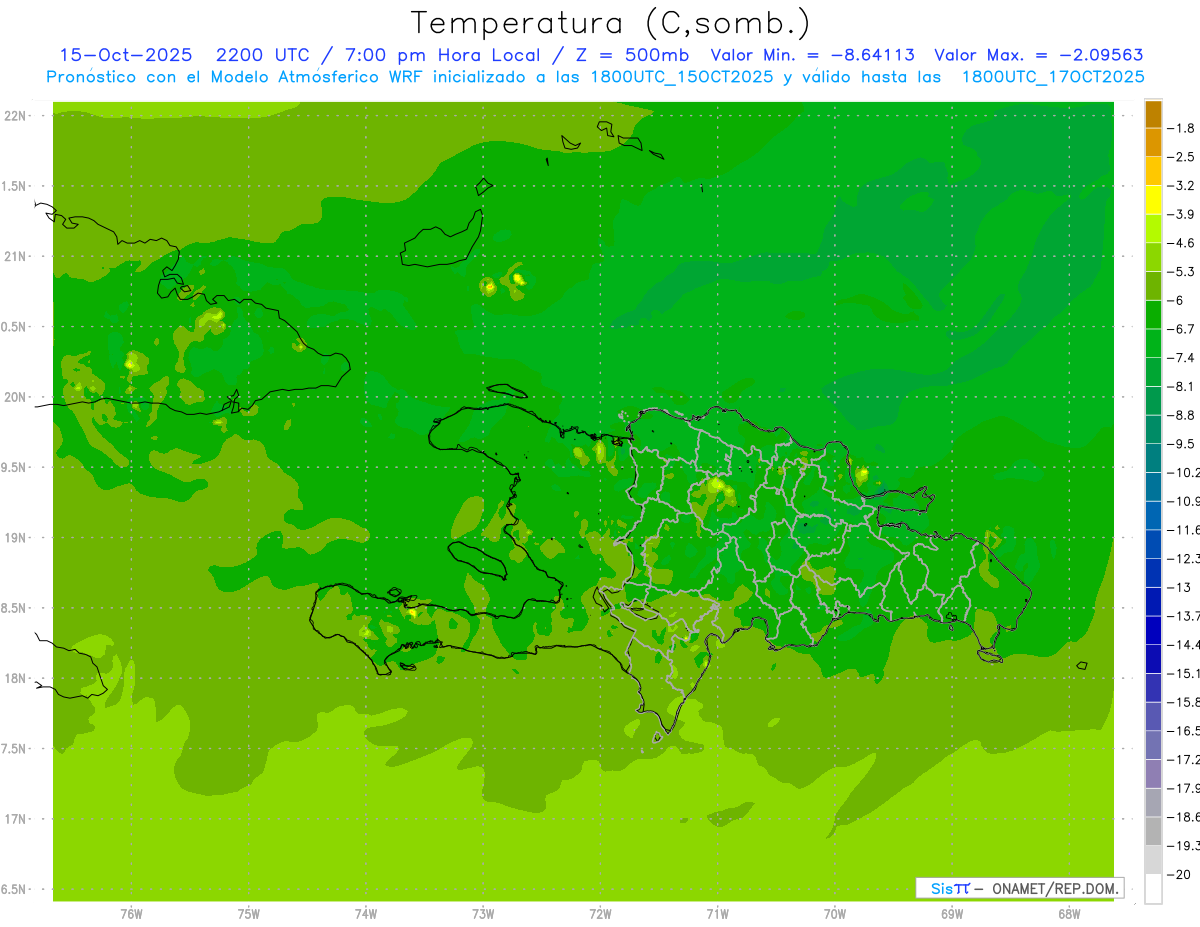Image resolution: width=1200 pixels, height=927 pixels.
Task: Click the WRF model forecast subtitle line
Action: pos(595,77)
